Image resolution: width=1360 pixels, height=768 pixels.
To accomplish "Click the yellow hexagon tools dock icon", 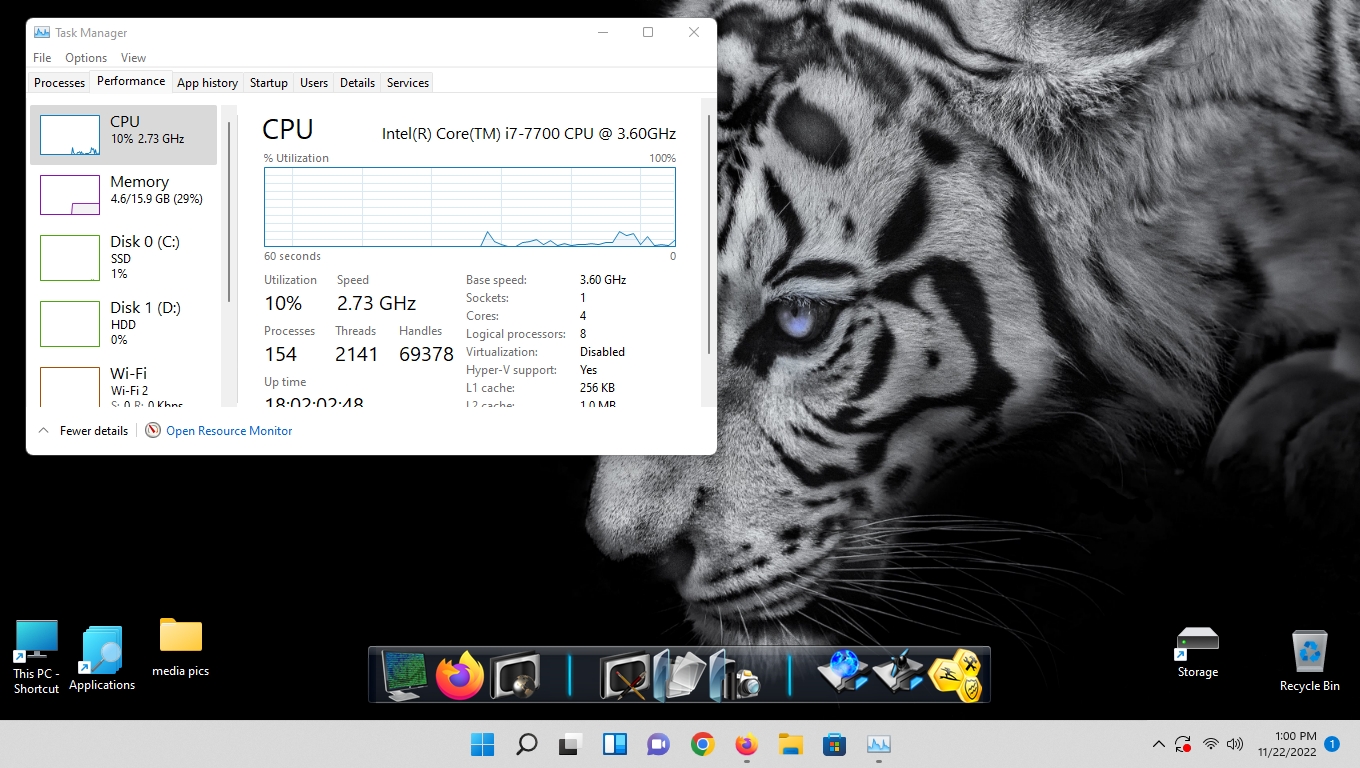I will (955, 676).
